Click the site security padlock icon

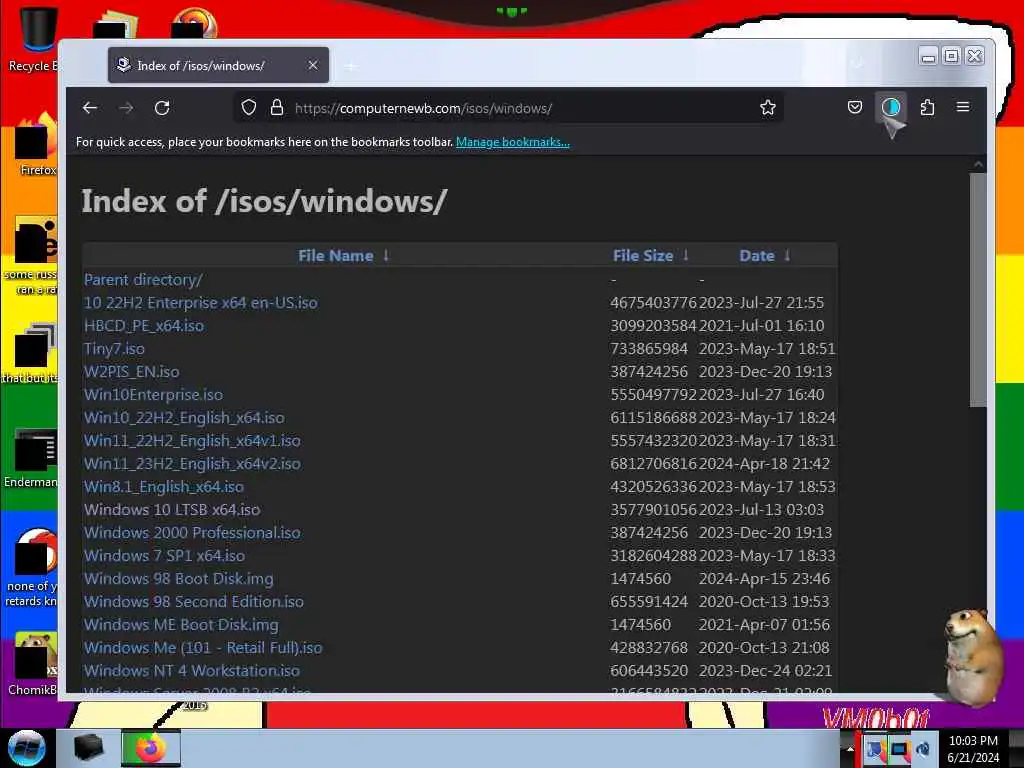[277, 107]
